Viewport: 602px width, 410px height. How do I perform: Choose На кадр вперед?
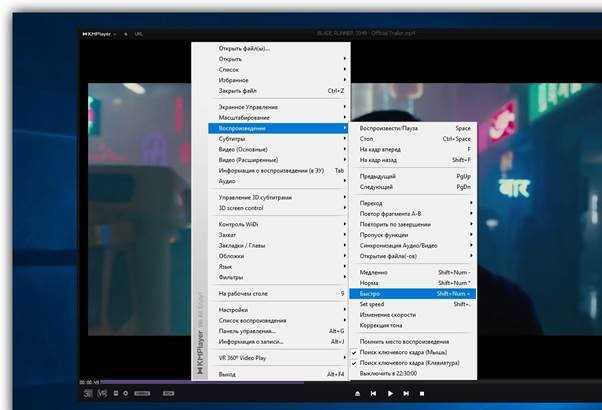[x=413, y=149]
